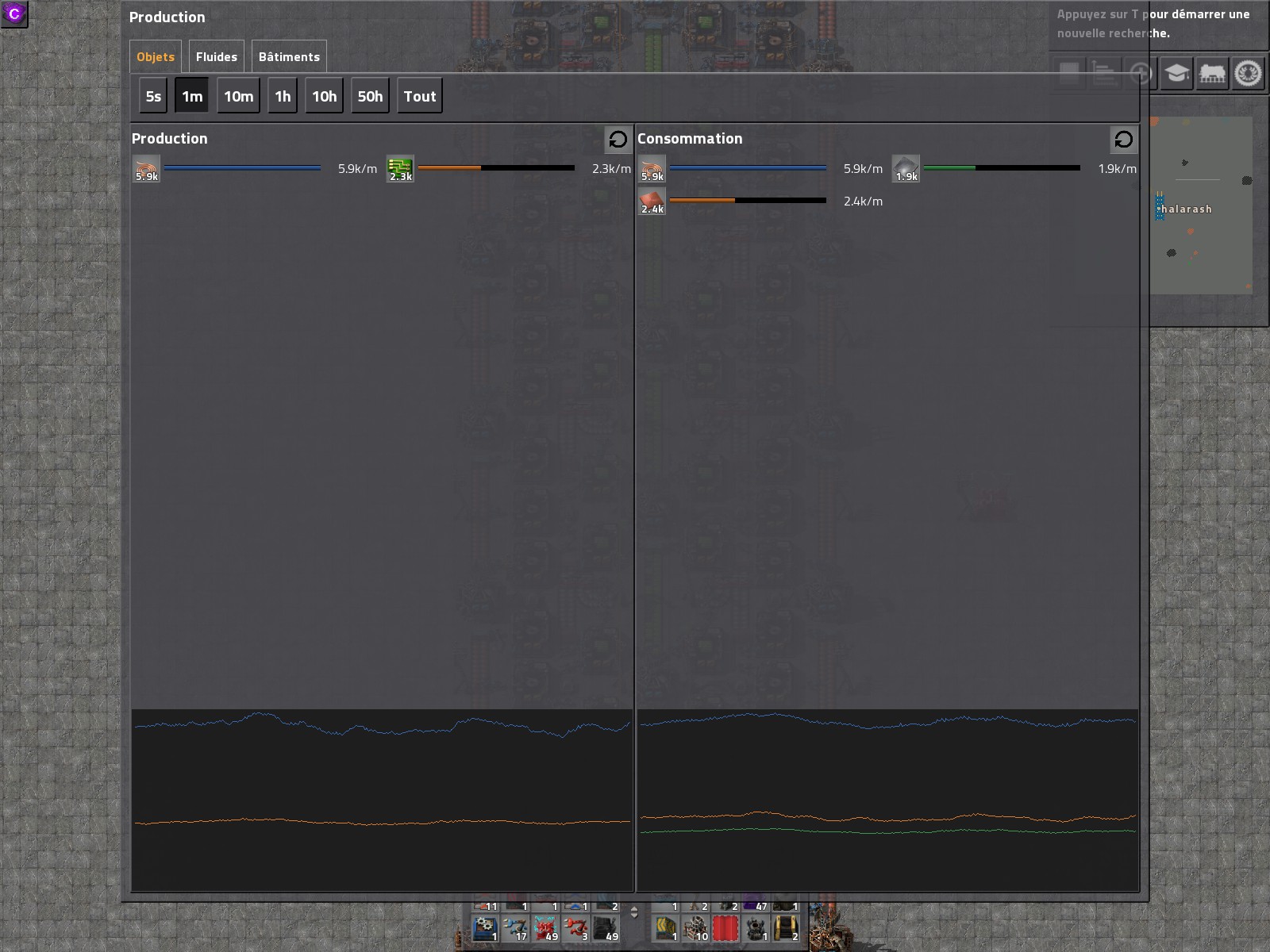
Task: Switch to the Bâtiments tab
Action: tap(289, 57)
